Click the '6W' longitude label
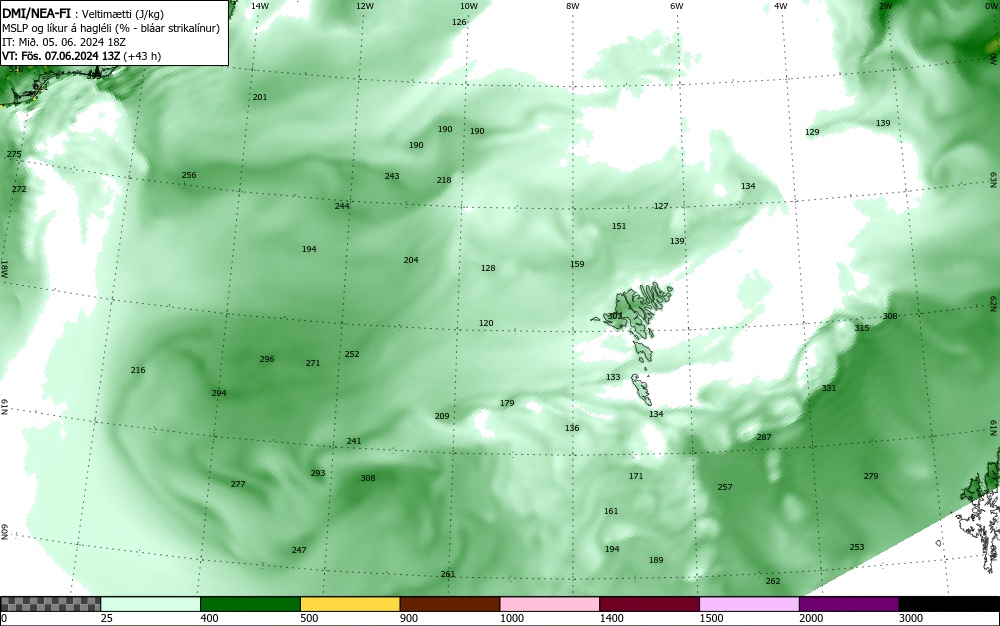 pos(677,6)
